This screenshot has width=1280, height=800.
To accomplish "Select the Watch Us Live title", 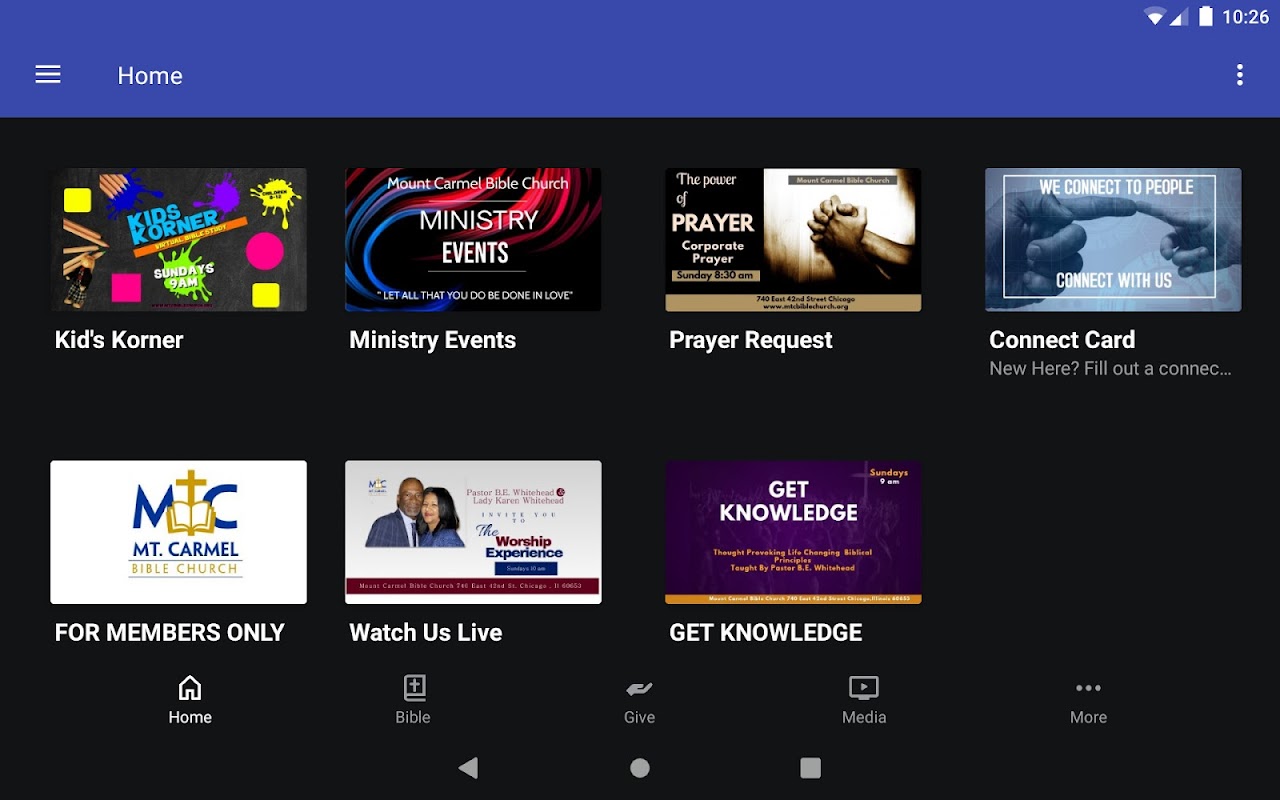I will pyautogui.click(x=426, y=633).
